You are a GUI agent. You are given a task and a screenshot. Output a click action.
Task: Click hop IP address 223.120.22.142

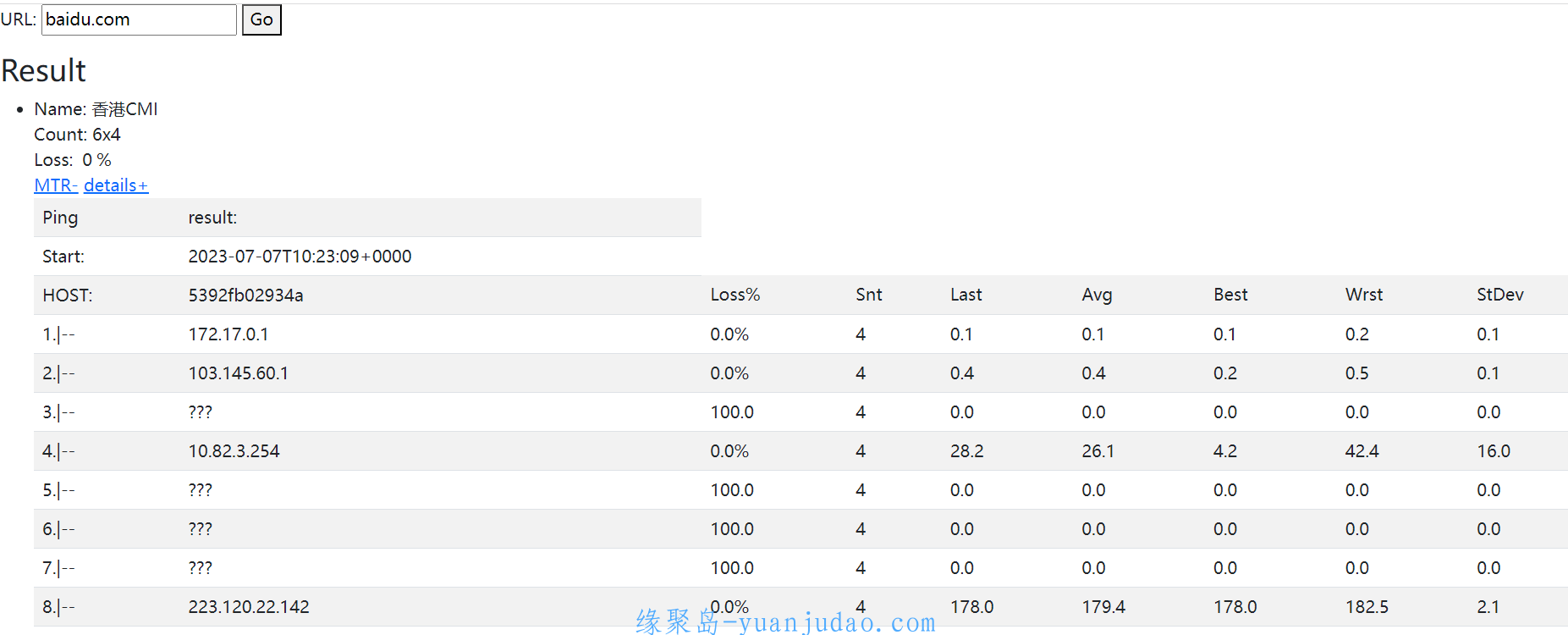(249, 607)
